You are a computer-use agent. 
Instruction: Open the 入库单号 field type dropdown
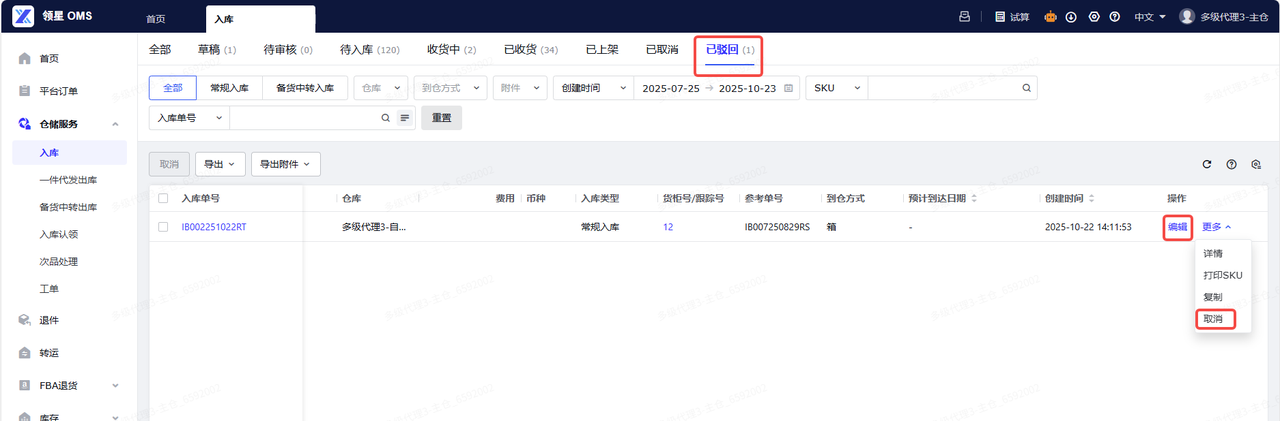[x=189, y=118]
